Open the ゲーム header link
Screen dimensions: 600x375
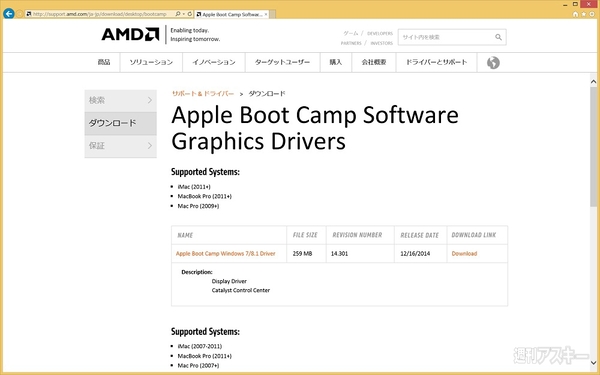(351, 33)
